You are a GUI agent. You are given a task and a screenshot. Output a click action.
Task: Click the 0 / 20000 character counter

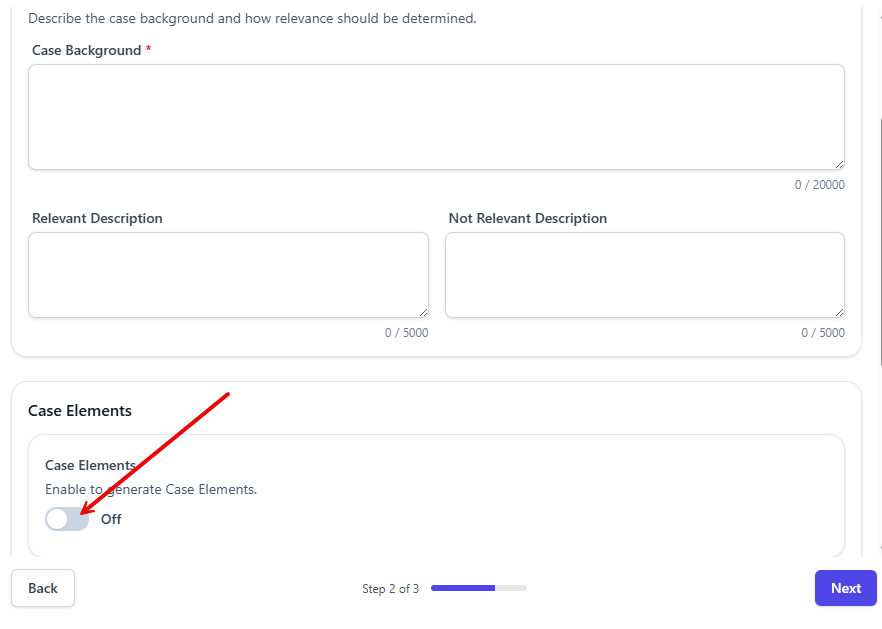pos(820,184)
